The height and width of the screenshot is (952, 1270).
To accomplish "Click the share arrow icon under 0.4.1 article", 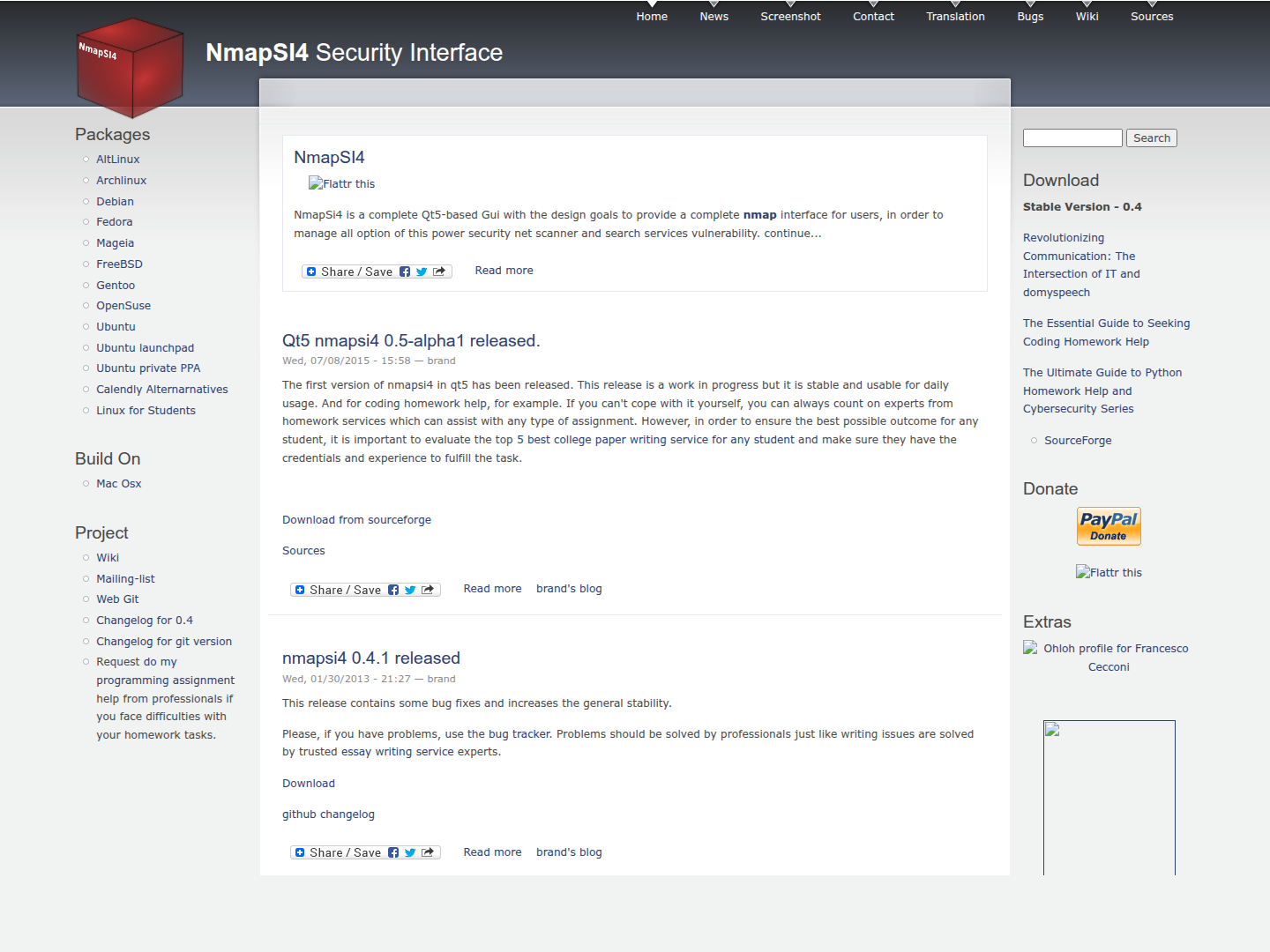I will tap(428, 852).
